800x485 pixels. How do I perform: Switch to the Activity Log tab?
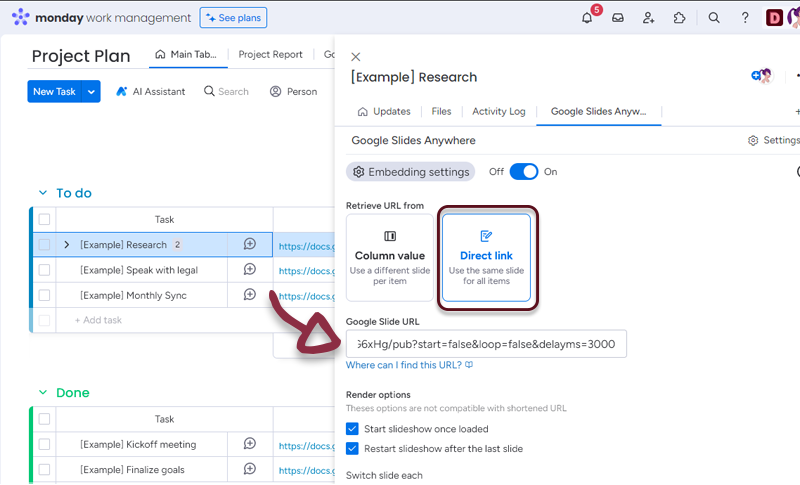[498, 112]
